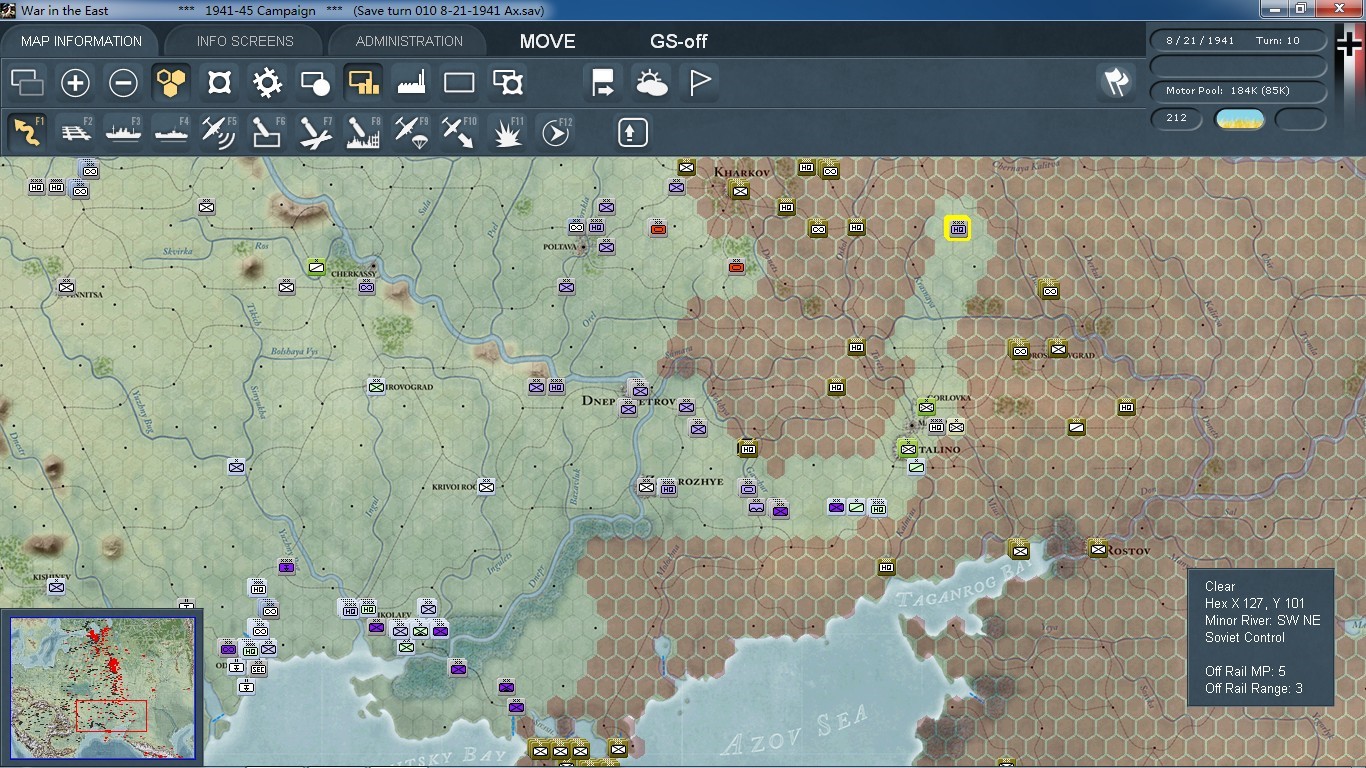
Task: Select the F8 bomb city mode icon
Action: [x=363, y=132]
